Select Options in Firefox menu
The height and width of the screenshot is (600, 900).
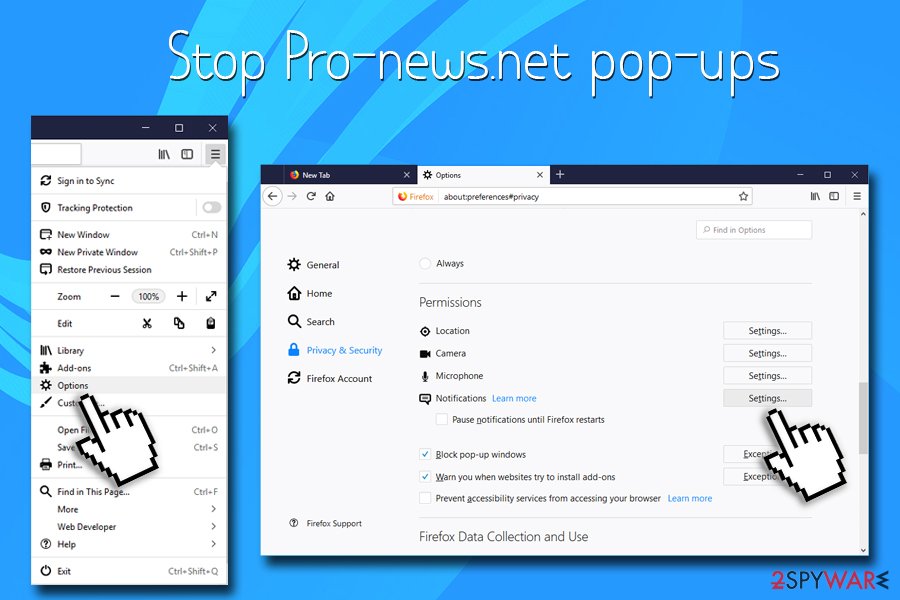(x=129, y=385)
